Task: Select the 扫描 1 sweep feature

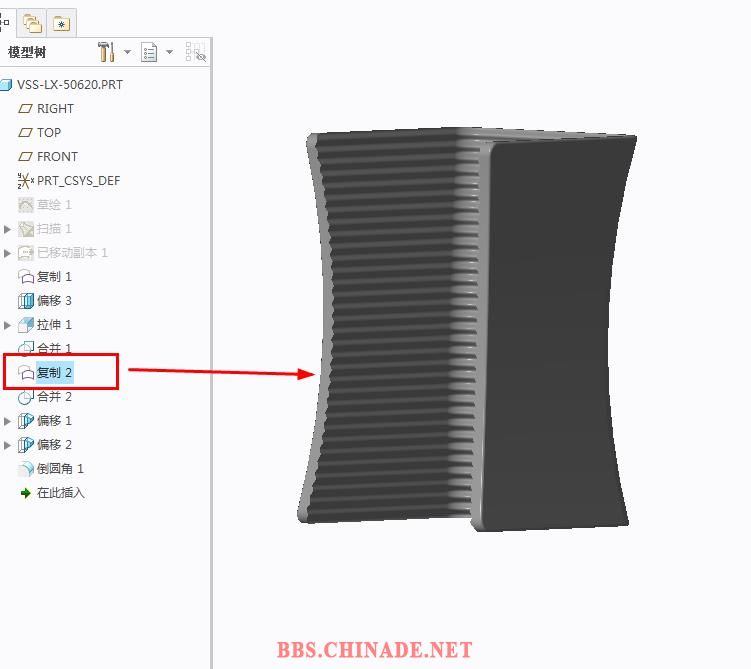Action: pyautogui.click(x=54, y=229)
